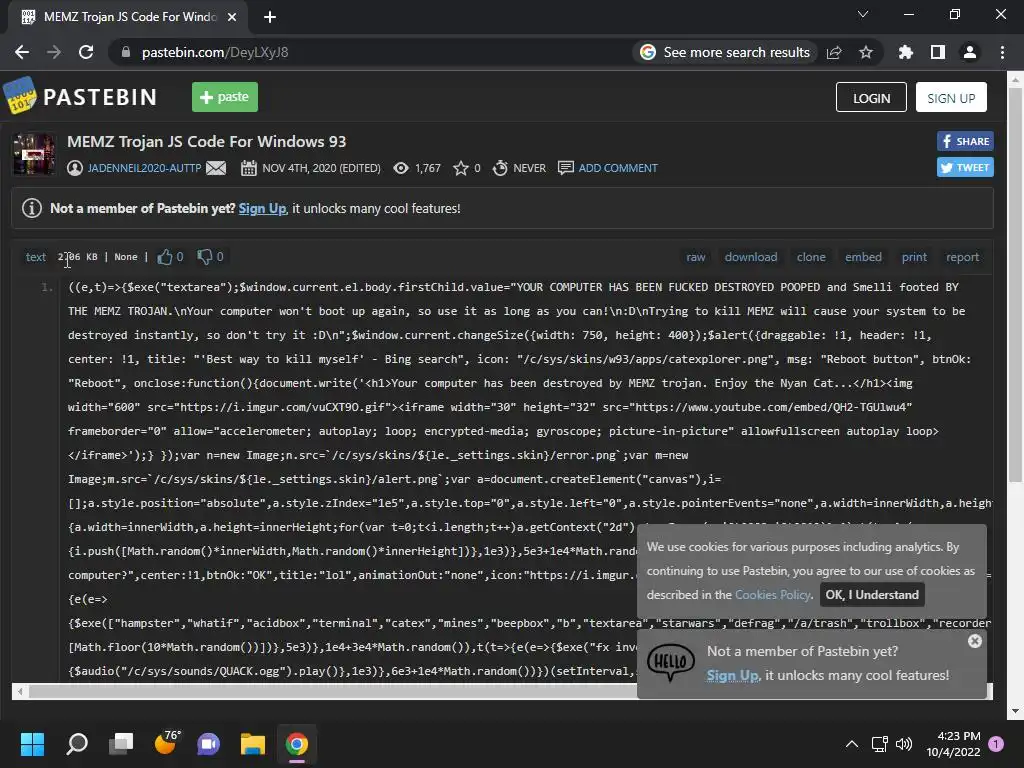Screen dimensions: 1024x768
Task: Open the Windows Start menu
Action: 32,744
